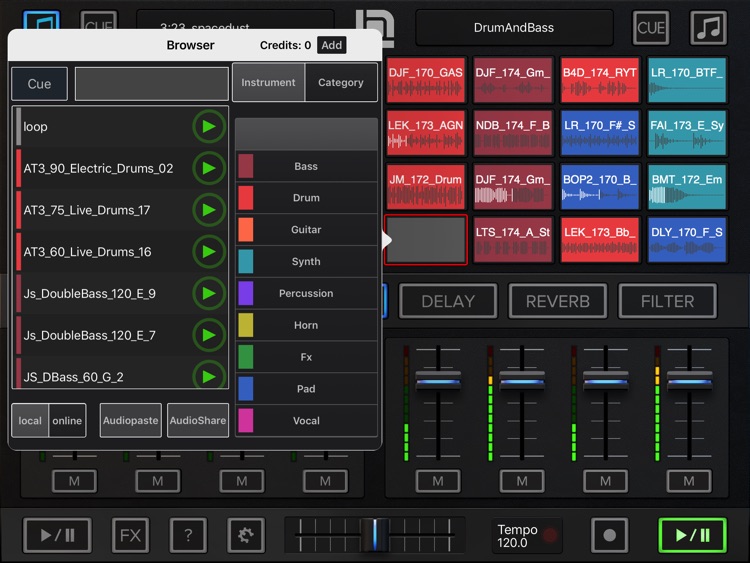Click the record button icon
The image size is (750, 563).
[609, 535]
